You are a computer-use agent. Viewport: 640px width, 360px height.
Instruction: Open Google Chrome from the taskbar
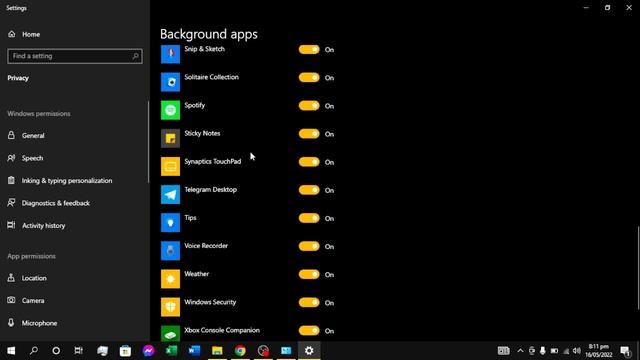click(240, 351)
